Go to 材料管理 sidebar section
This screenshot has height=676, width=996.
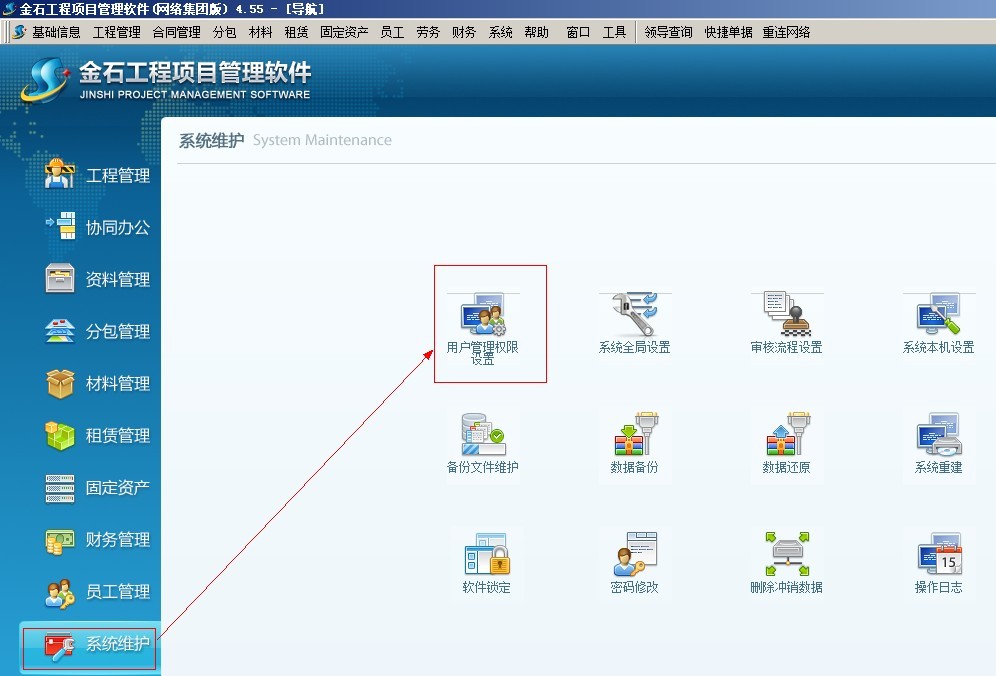click(117, 384)
